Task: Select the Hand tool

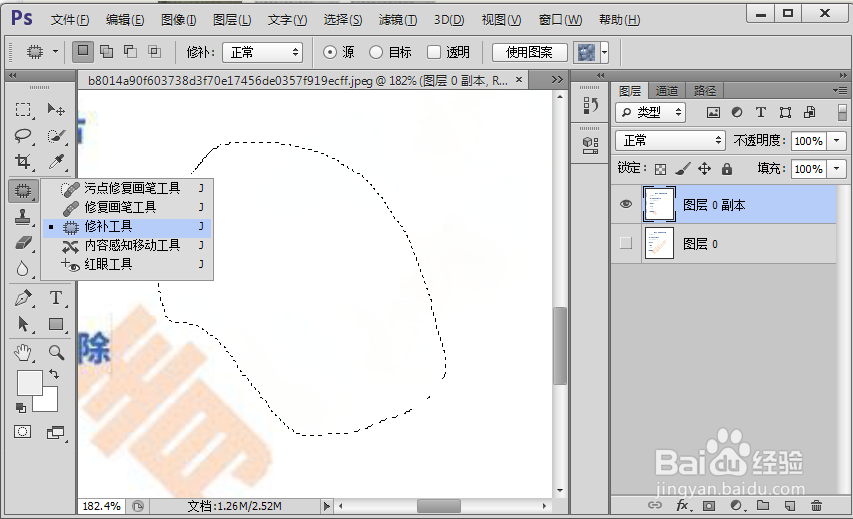Action: tap(23, 353)
